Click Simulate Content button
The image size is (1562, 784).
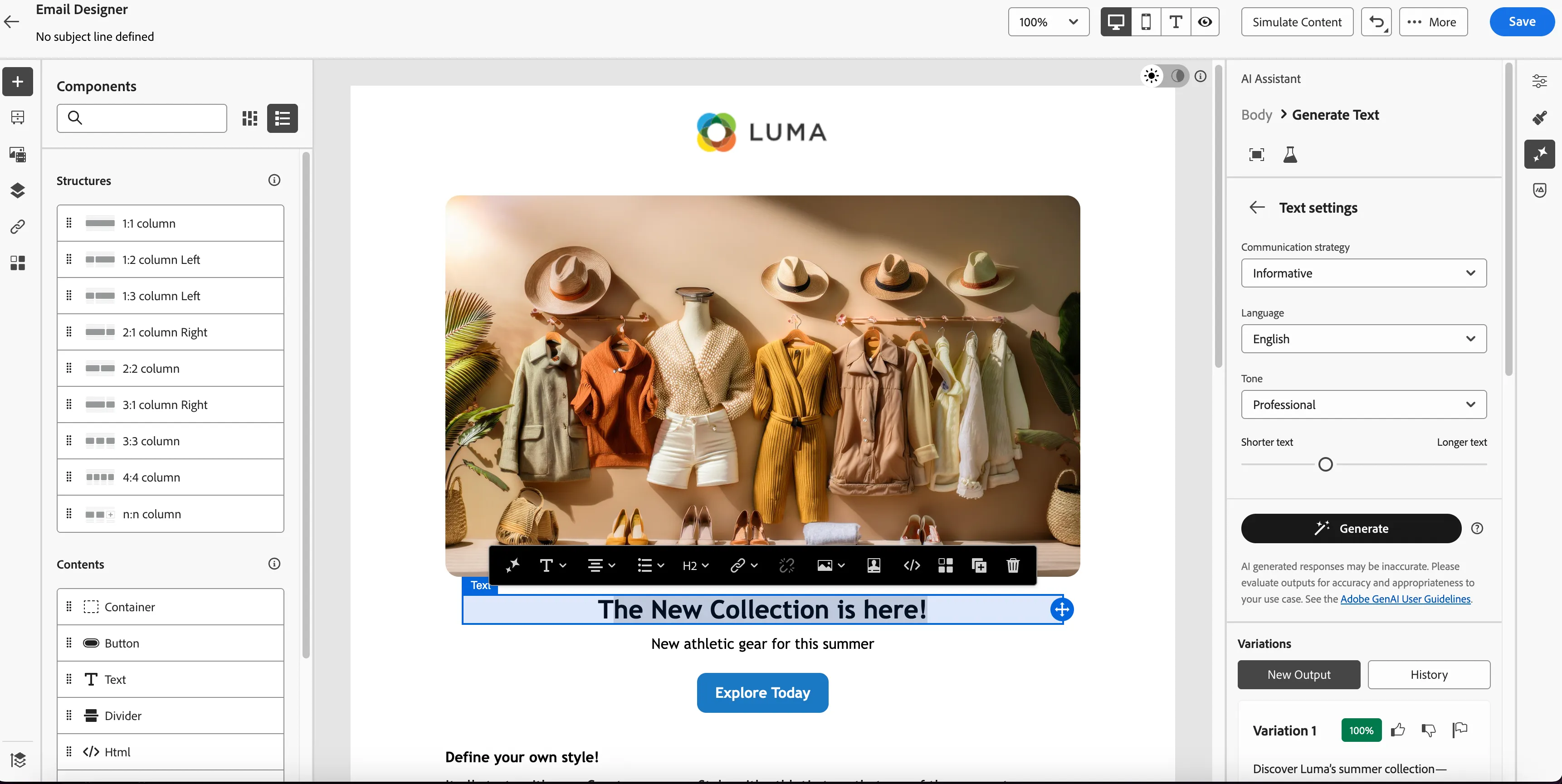(1297, 22)
